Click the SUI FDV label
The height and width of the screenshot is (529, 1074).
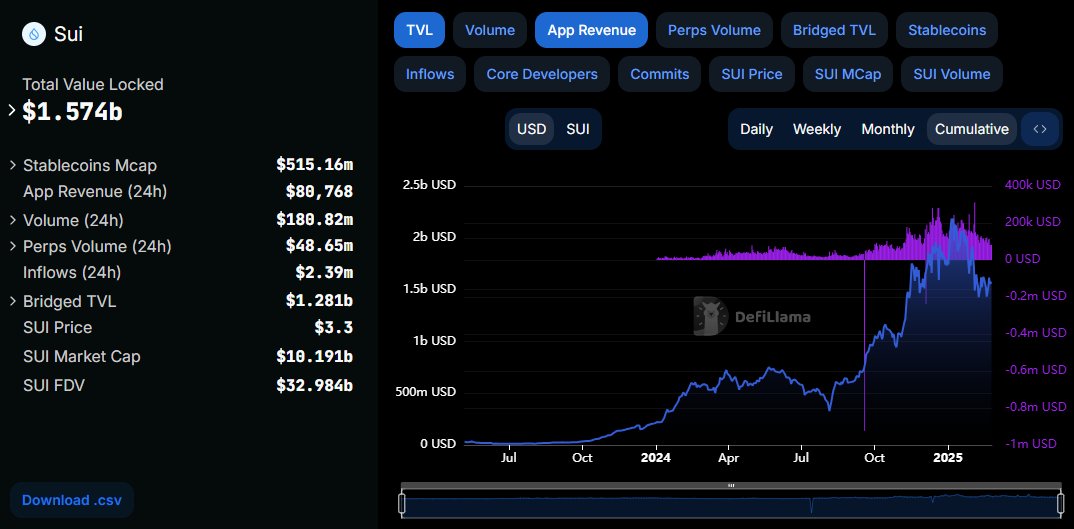(x=53, y=385)
